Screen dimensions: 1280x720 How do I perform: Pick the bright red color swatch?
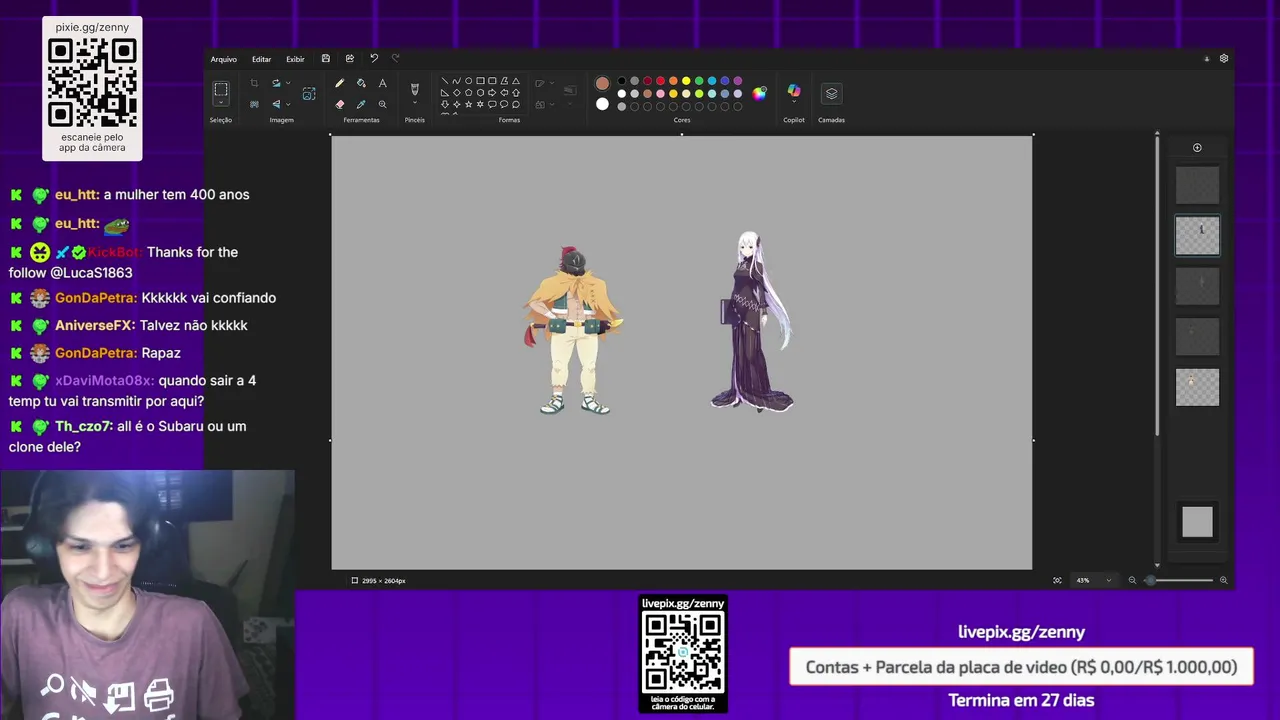(x=660, y=81)
